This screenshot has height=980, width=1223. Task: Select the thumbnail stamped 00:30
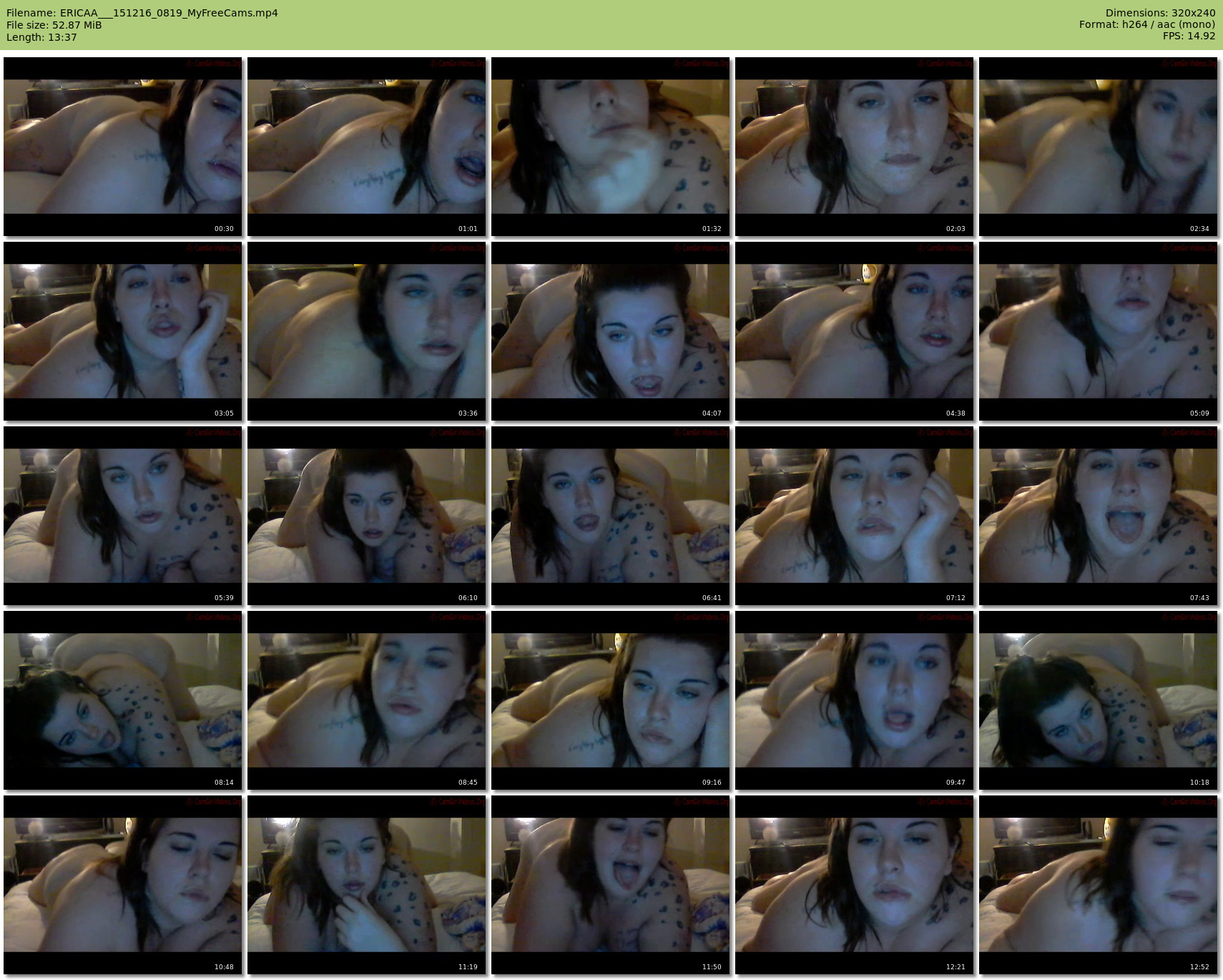tap(123, 147)
